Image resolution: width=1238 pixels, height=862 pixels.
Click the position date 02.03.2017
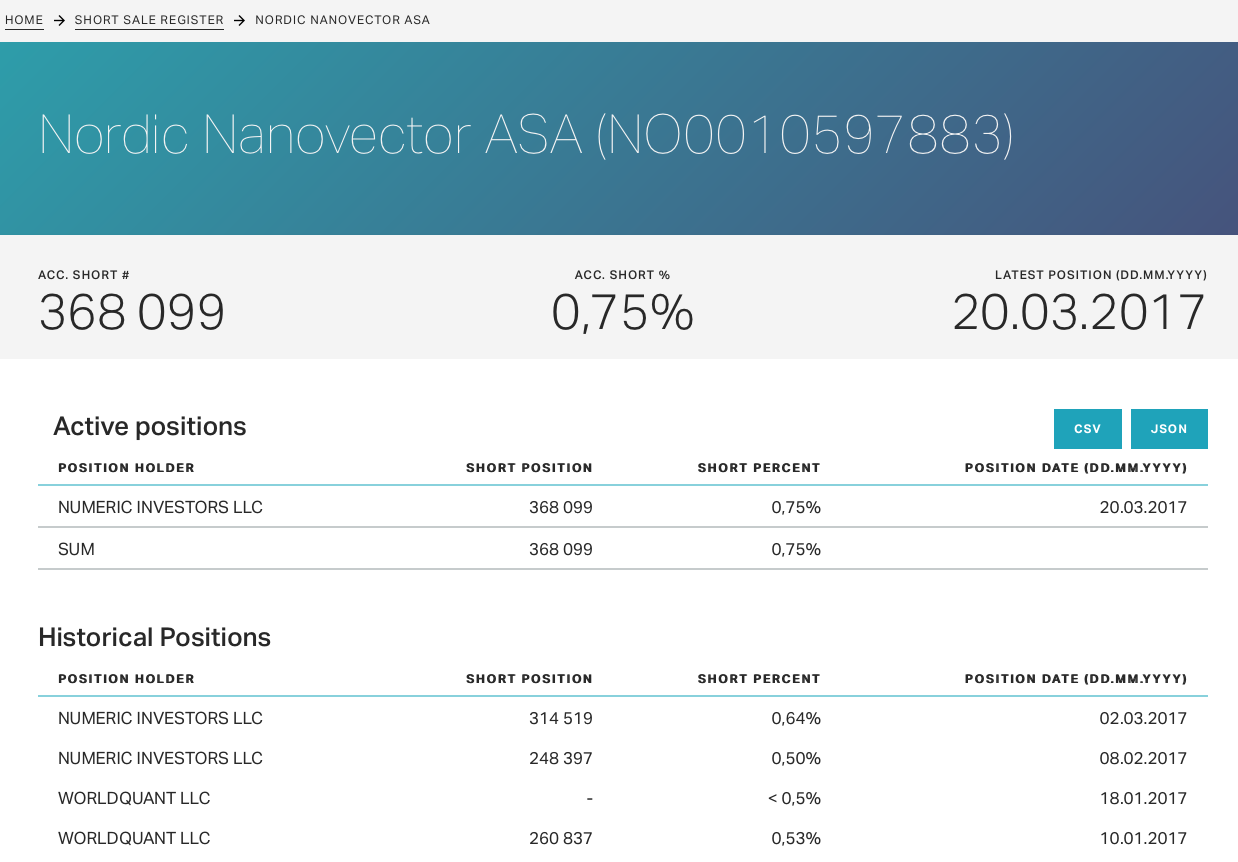(1143, 718)
